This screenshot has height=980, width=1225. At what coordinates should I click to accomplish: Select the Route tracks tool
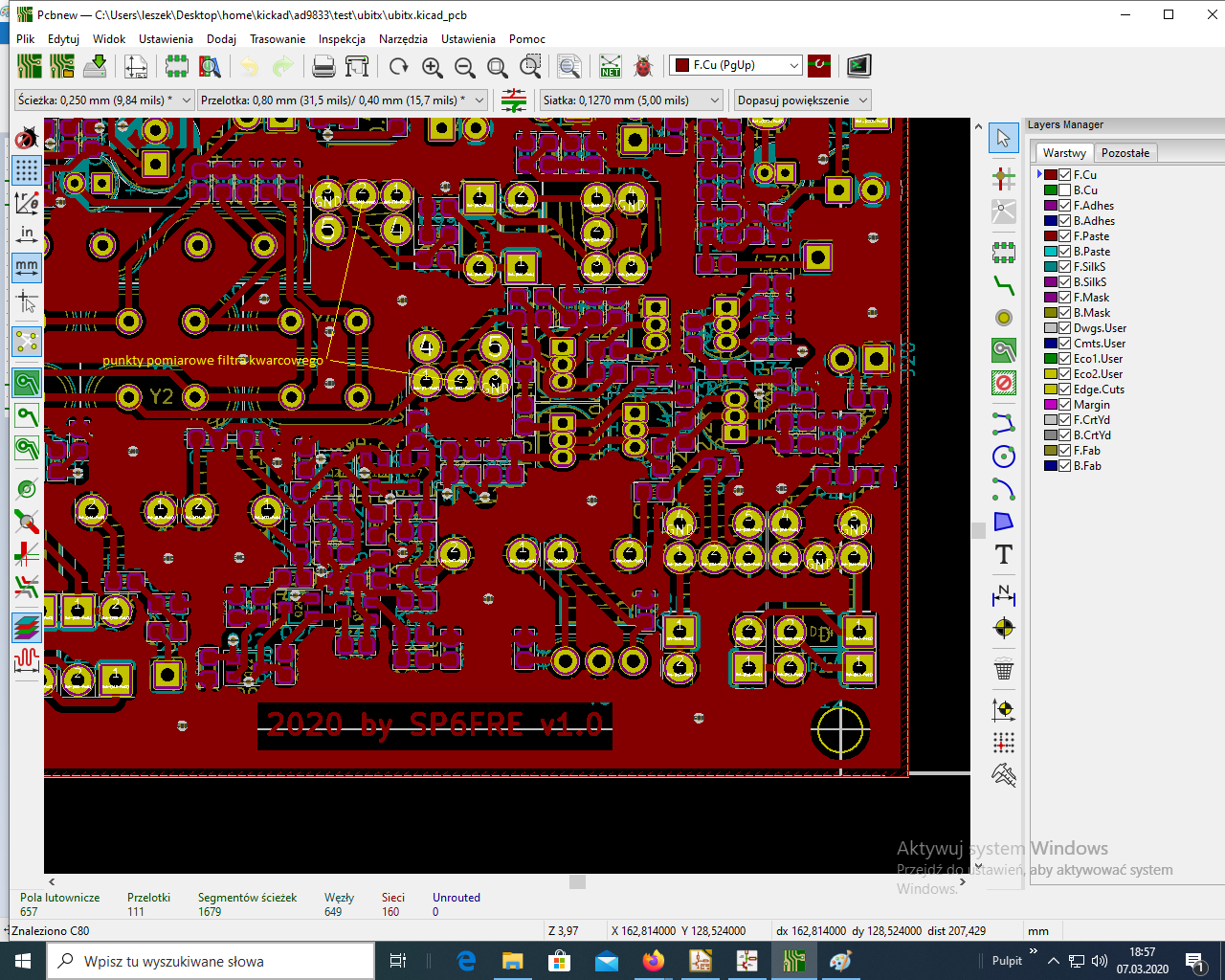pyautogui.click(x=1003, y=285)
